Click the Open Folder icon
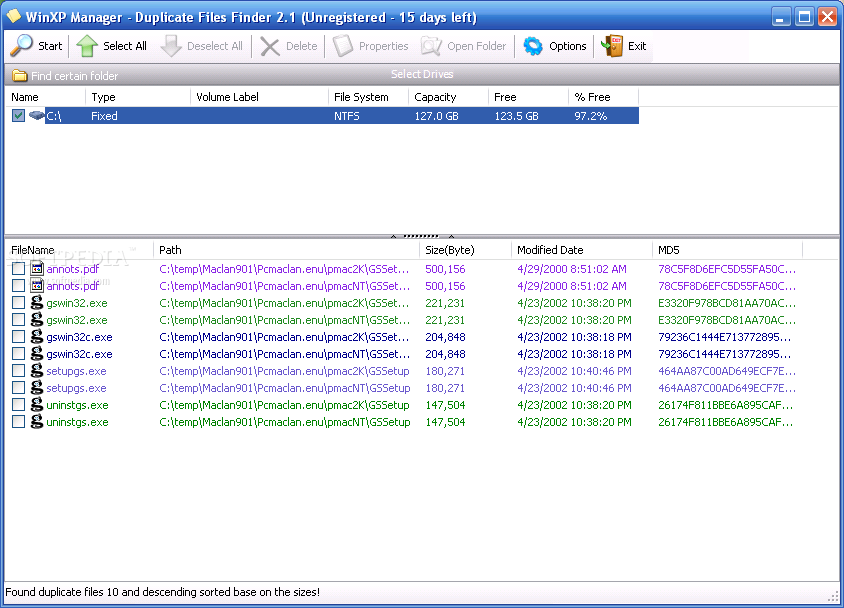 (x=431, y=46)
